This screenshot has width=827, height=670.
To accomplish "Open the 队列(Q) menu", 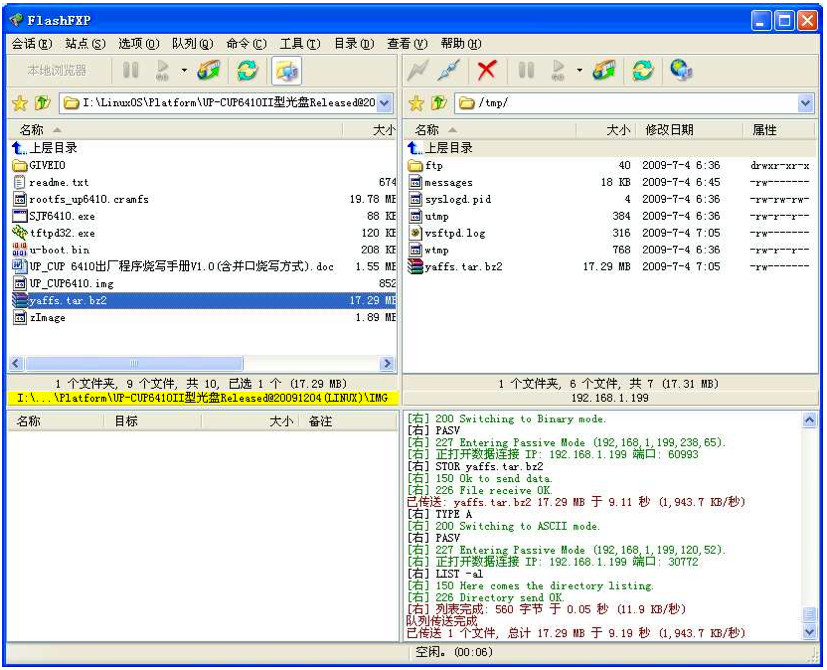I will click(x=193, y=44).
